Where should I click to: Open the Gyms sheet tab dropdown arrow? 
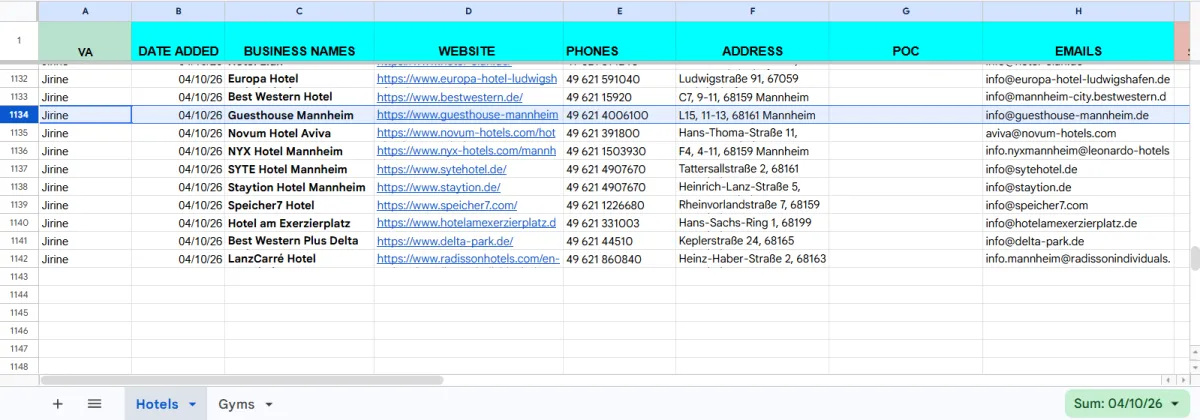click(268, 405)
